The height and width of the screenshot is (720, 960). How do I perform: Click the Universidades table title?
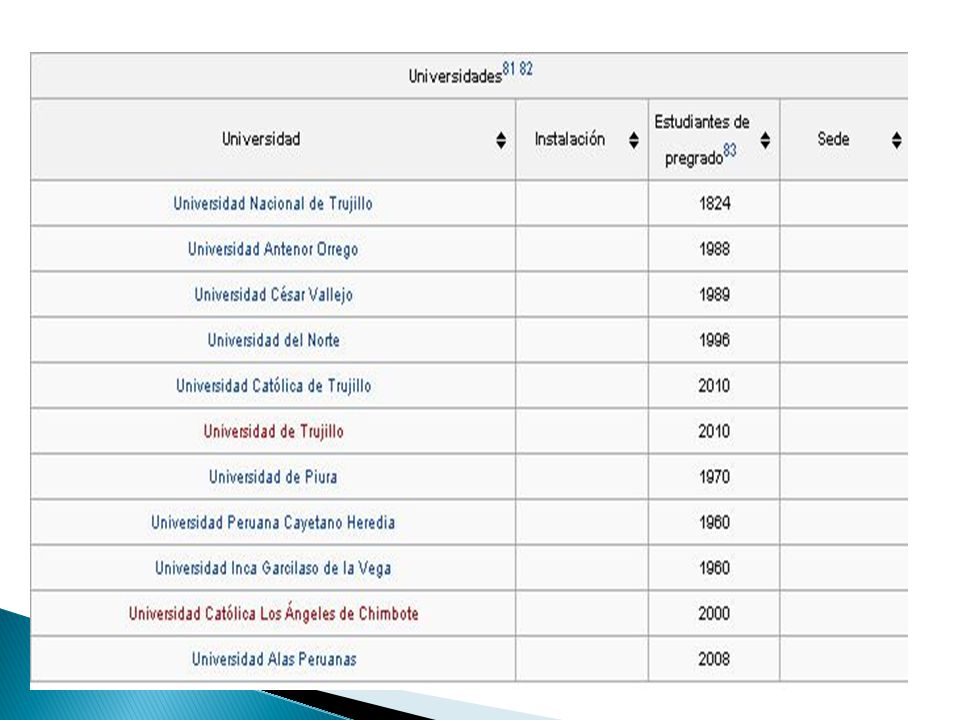tap(455, 76)
